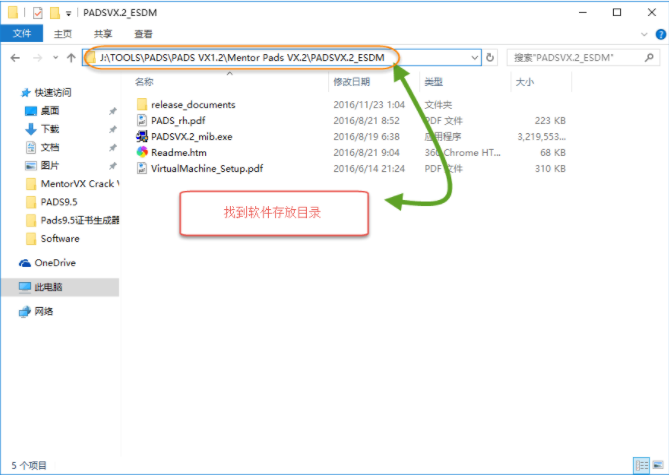Open 网络 in the navigation pane

pyautogui.click(x=36, y=312)
